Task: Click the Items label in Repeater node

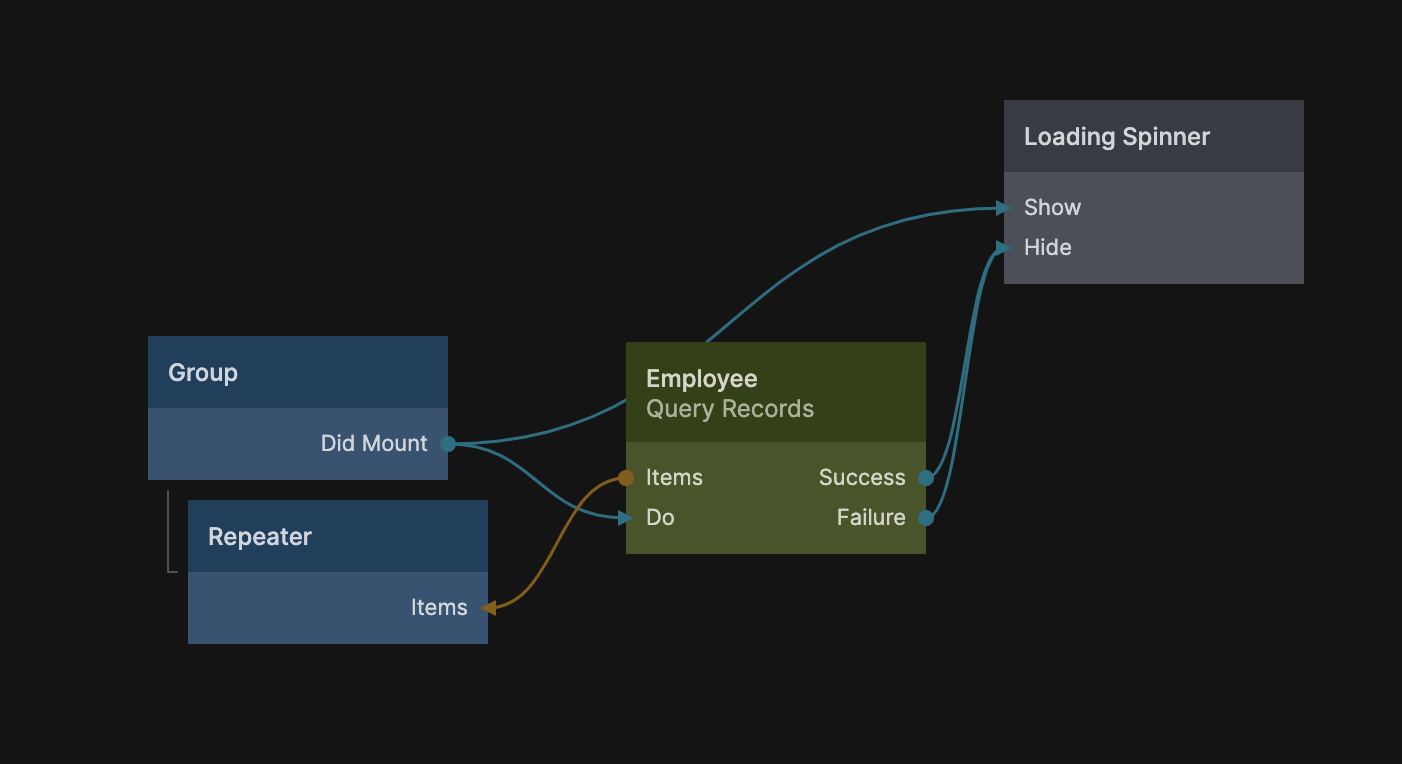Action: (x=439, y=608)
